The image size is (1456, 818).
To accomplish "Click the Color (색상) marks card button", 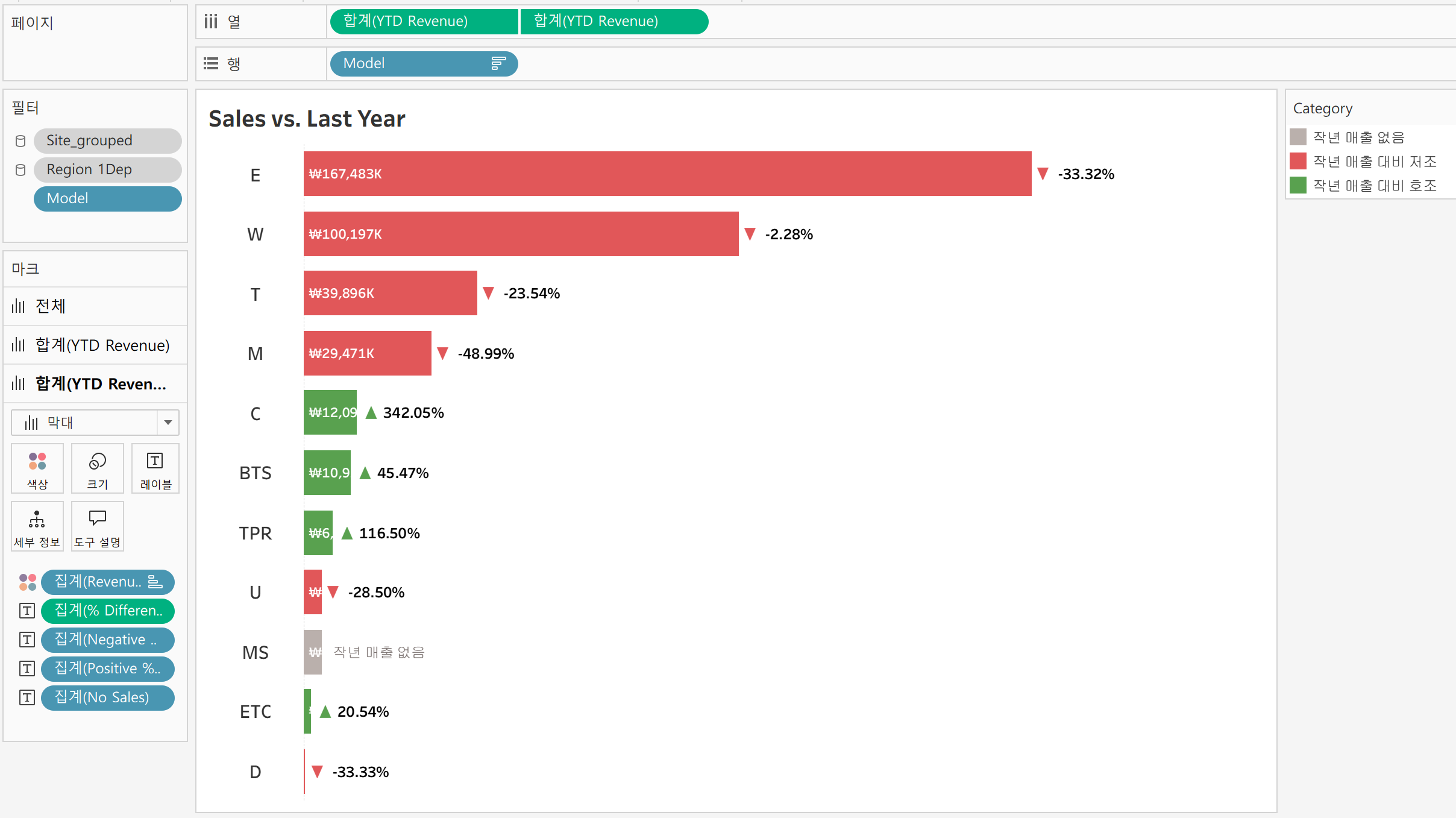I will coord(37,468).
